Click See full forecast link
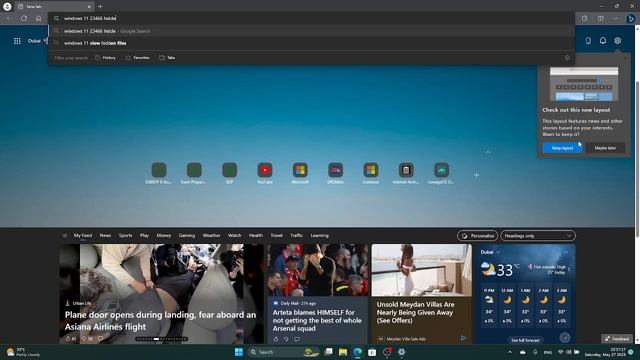The width and height of the screenshot is (640, 360). 525,340
